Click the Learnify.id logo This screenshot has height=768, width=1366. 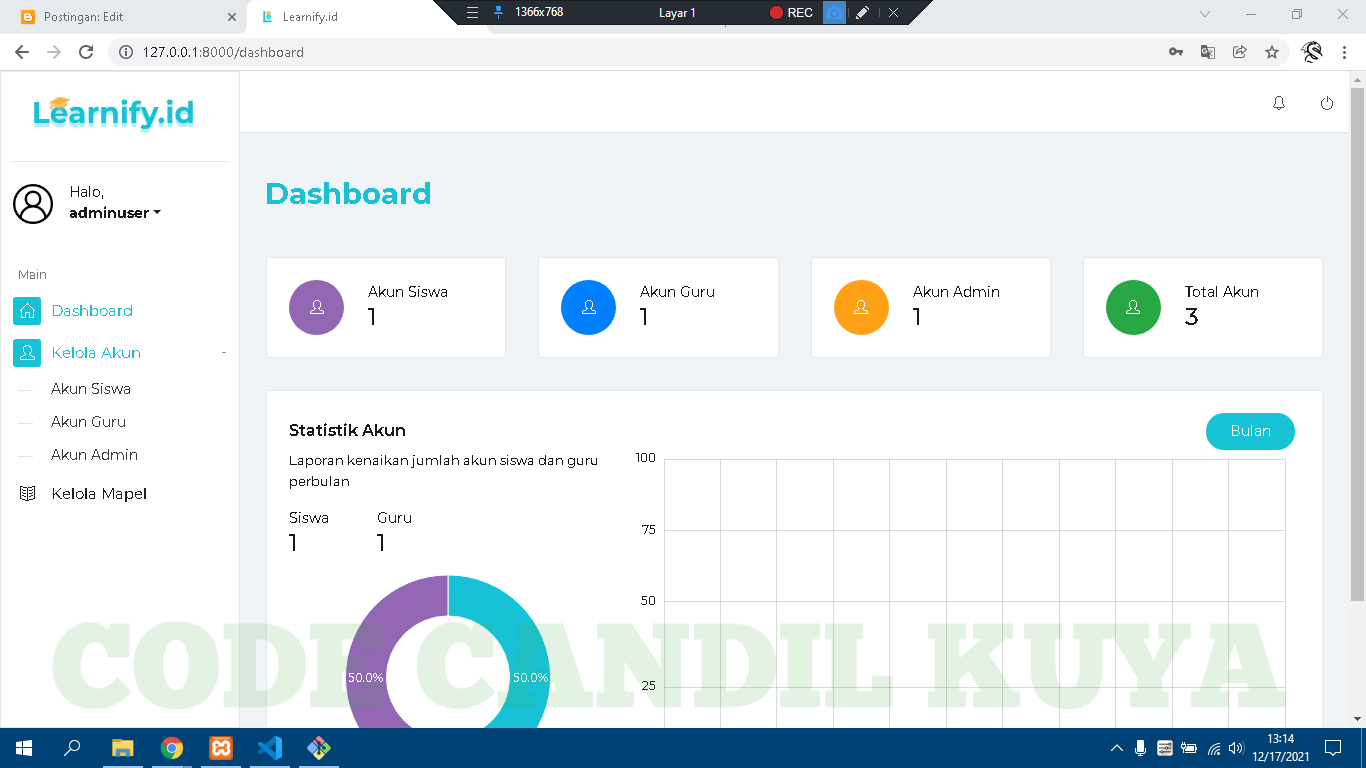point(113,113)
